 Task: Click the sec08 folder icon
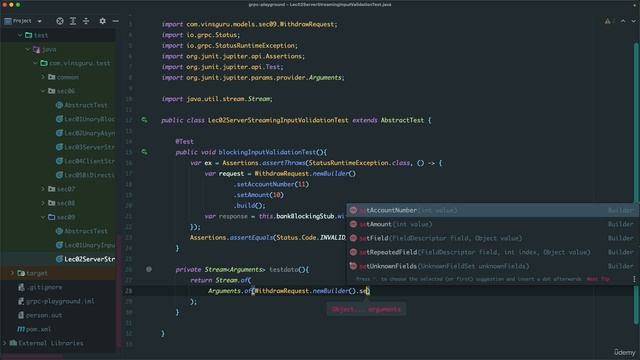(51, 203)
